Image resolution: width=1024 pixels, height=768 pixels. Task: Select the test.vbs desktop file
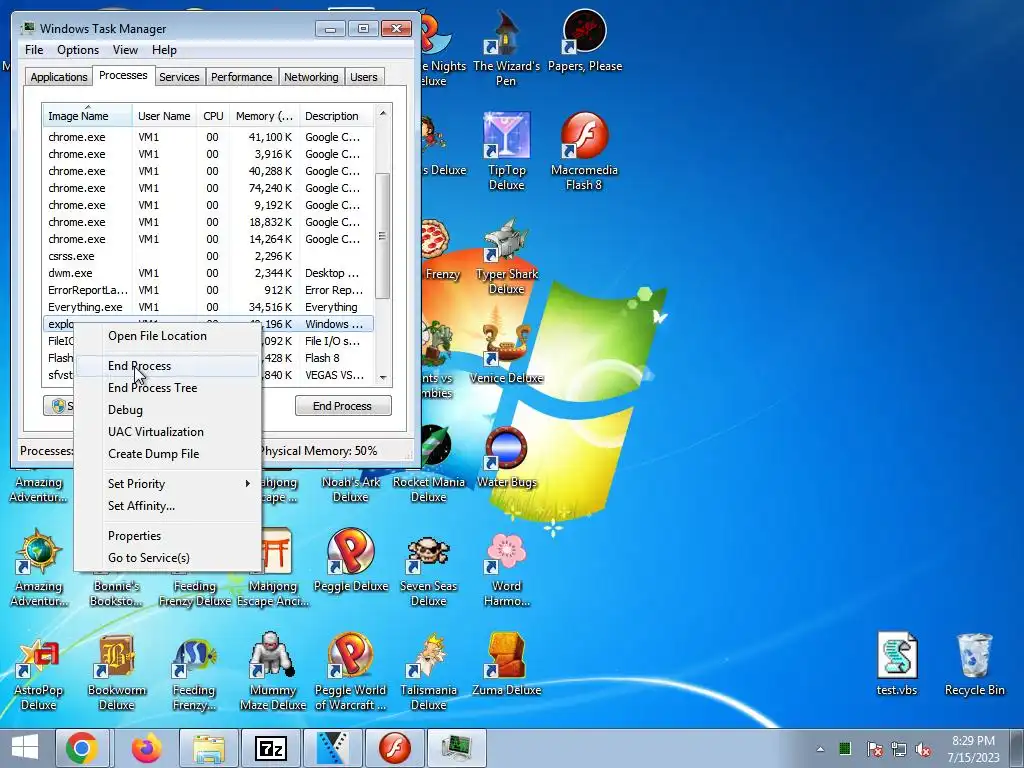897,665
